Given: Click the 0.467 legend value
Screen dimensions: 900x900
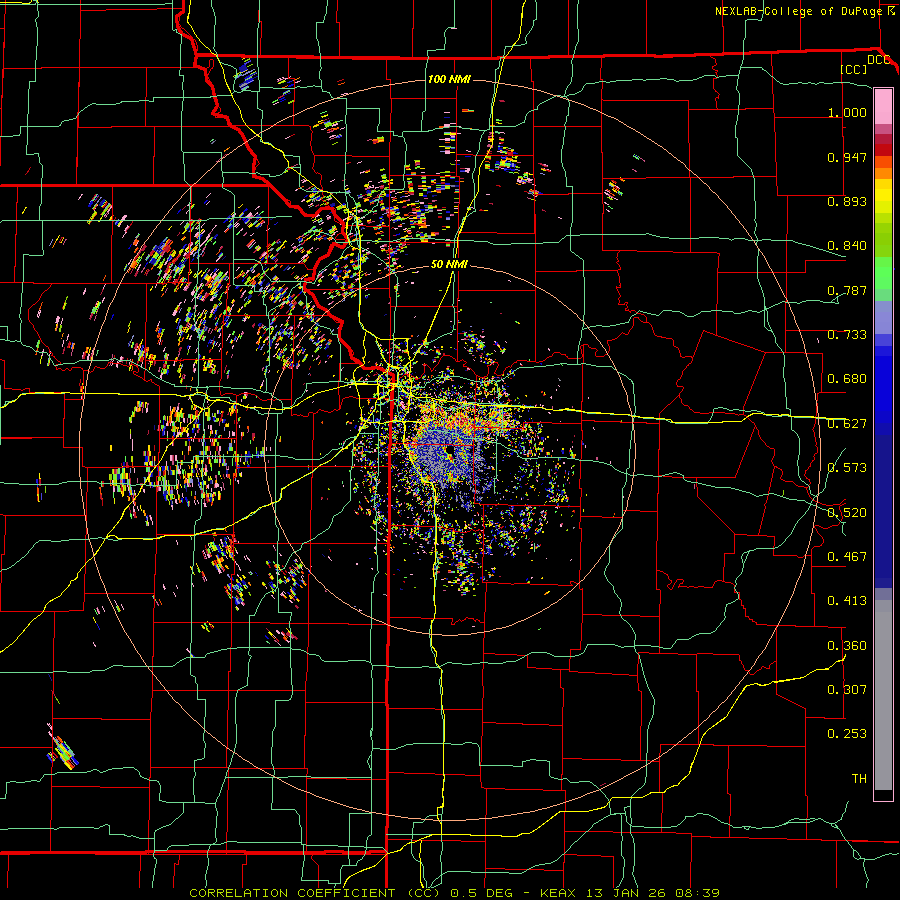Looking at the screenshot, I should pyautogui.click(x=847, y=557).
